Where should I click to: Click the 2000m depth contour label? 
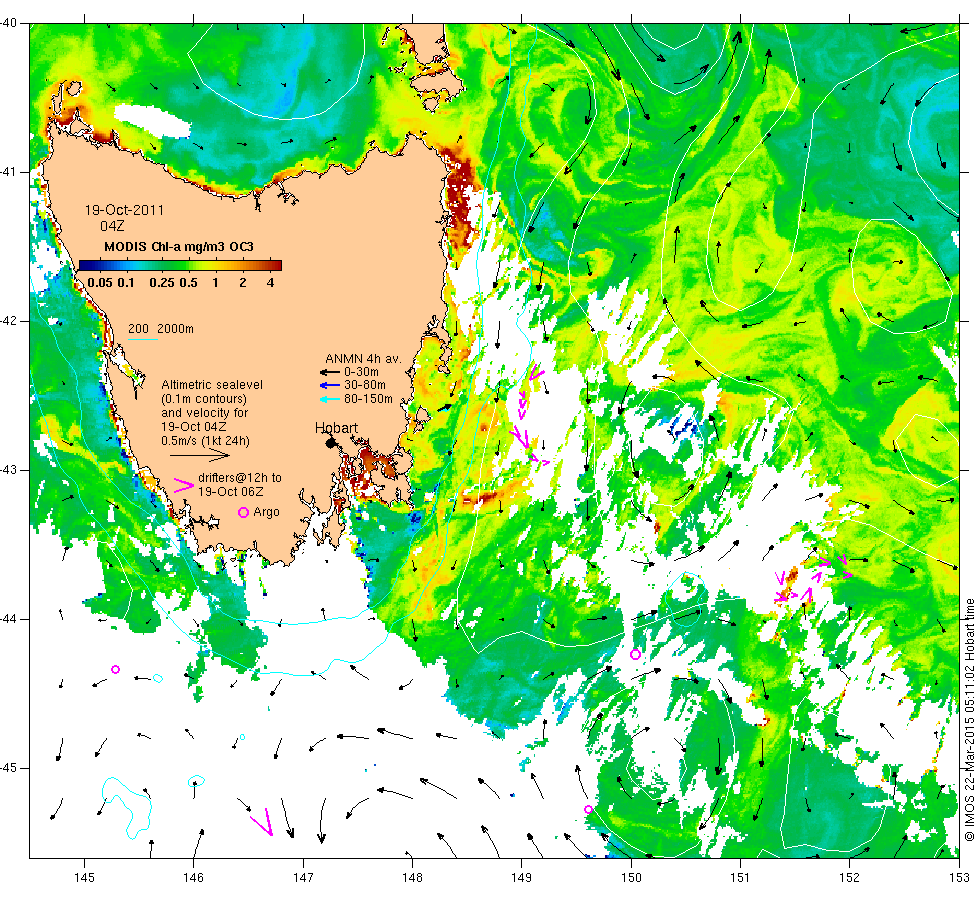point(175,329)
